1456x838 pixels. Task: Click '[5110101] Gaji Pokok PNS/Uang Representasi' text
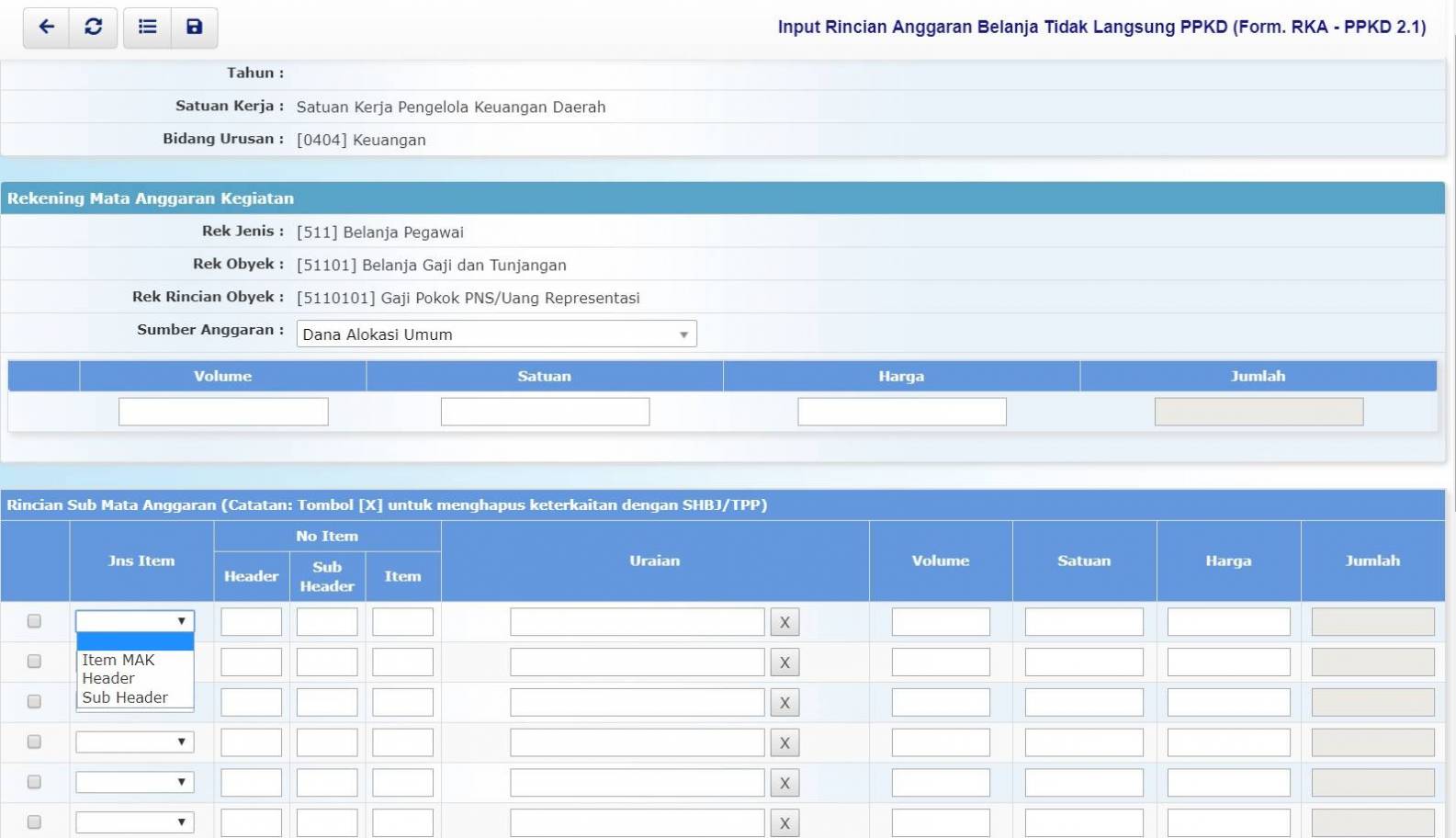[x=468, y=299]
